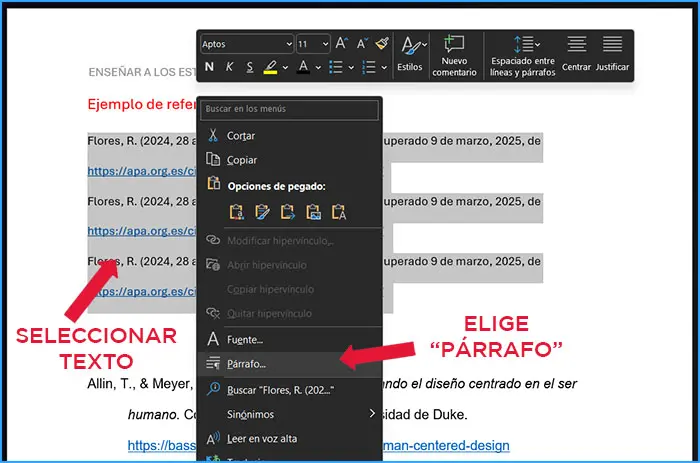Viewport: 700px width, 463px height.
Task: Expand the highlight color dropdown arrow
Action: click(285, 68)
